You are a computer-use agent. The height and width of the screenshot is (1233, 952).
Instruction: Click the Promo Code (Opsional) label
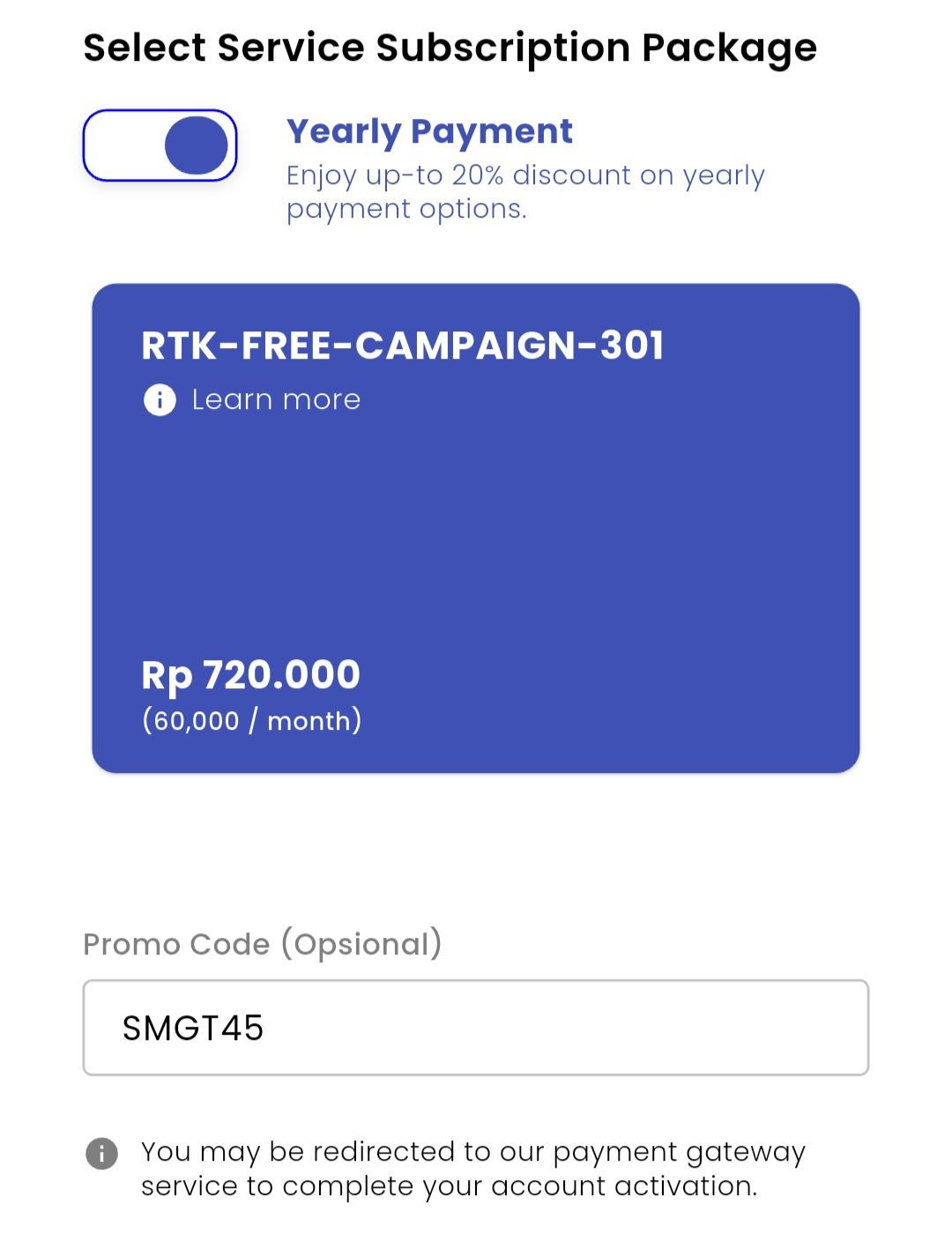pos(263,944)
